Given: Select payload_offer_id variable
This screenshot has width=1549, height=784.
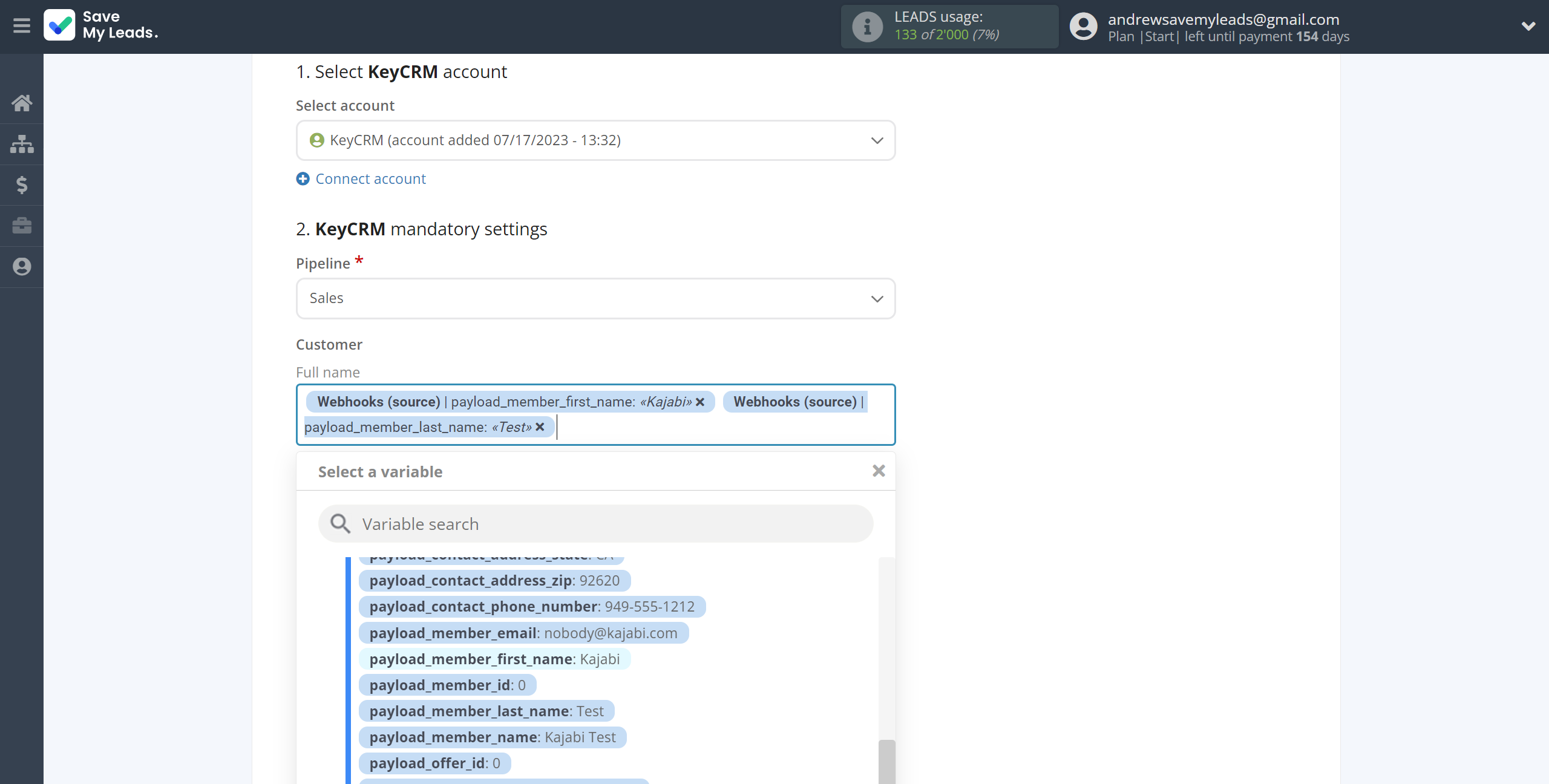Looking at the screenshot, I should pyautogui.click(x=434, y=763).
